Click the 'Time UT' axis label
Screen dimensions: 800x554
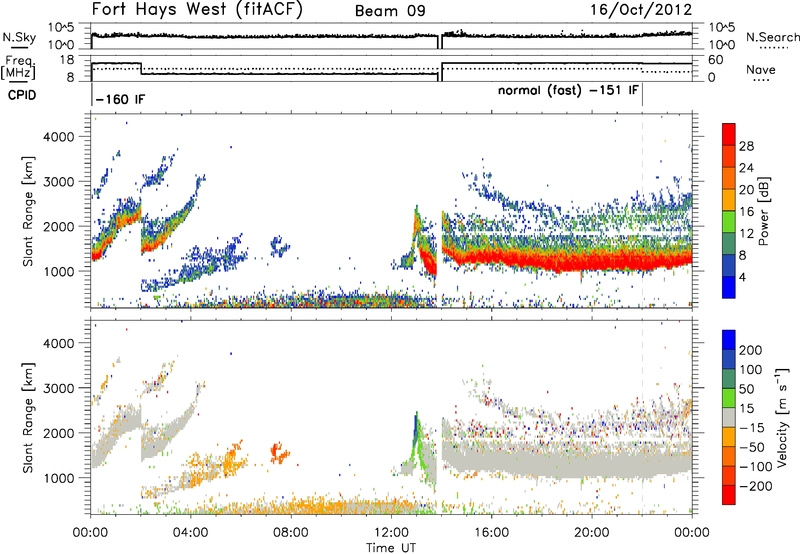[391, 548]
